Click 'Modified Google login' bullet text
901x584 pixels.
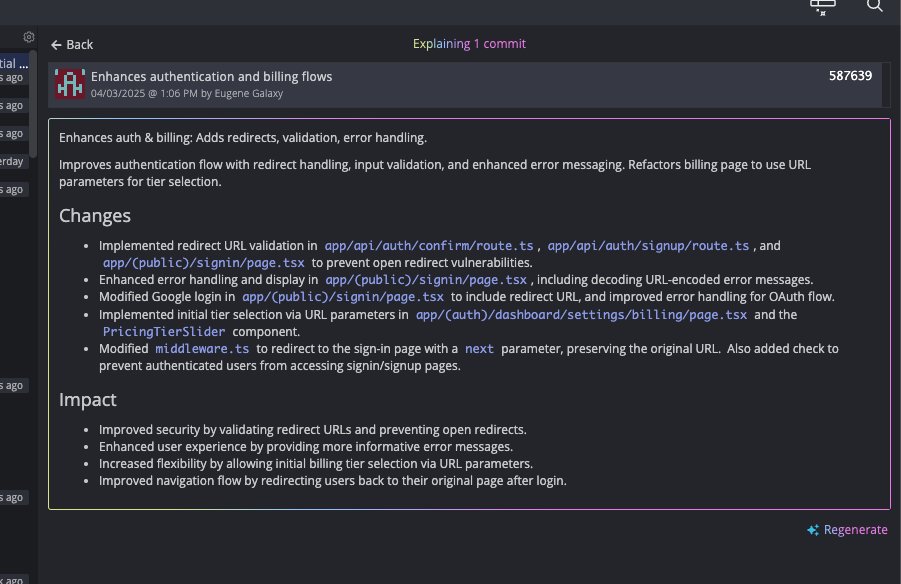coord(467,297)
